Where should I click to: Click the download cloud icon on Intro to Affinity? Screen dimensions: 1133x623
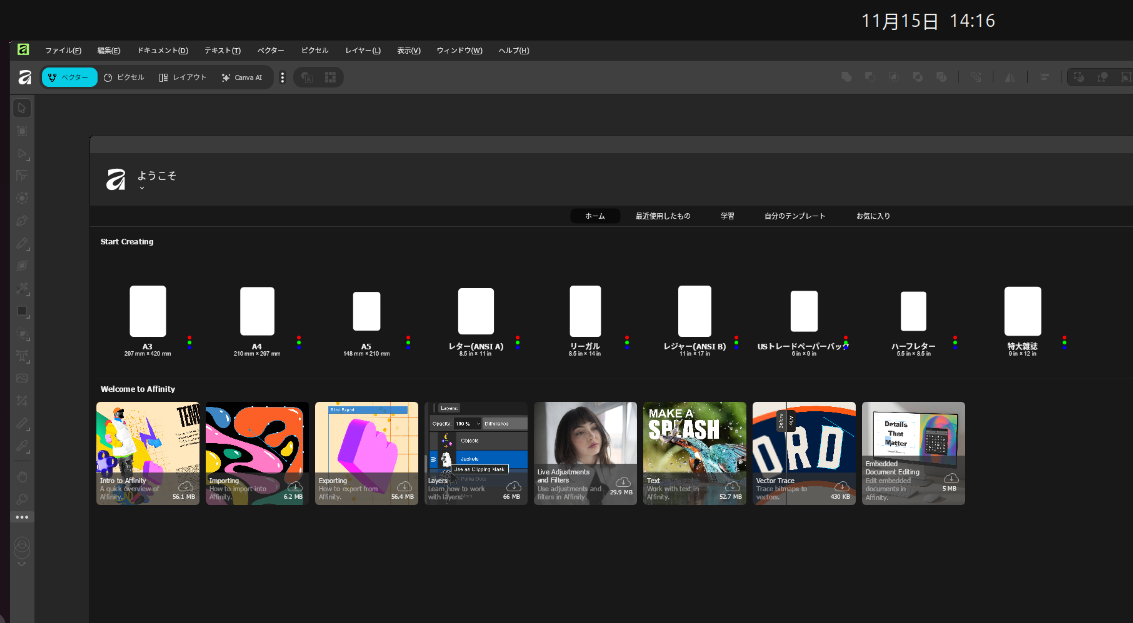(183, 486)
